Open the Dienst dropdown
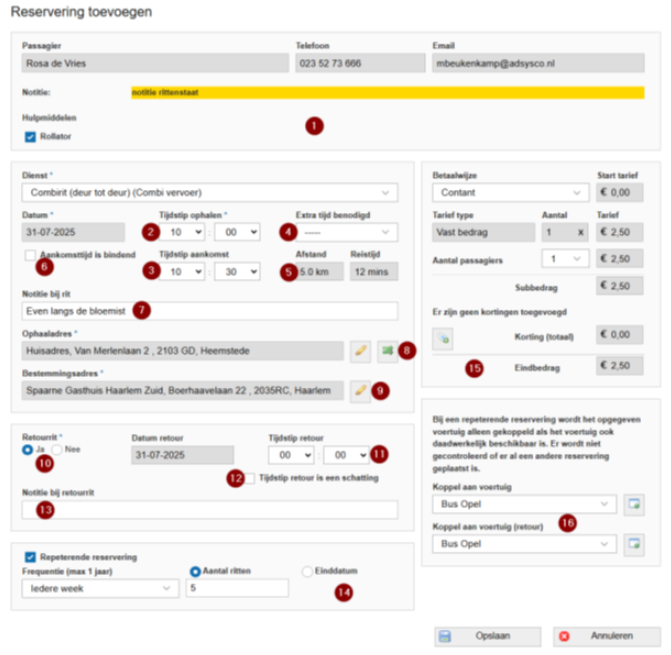Image resolution: width=671 pixels, height=655 pixels. coord(210,193)
